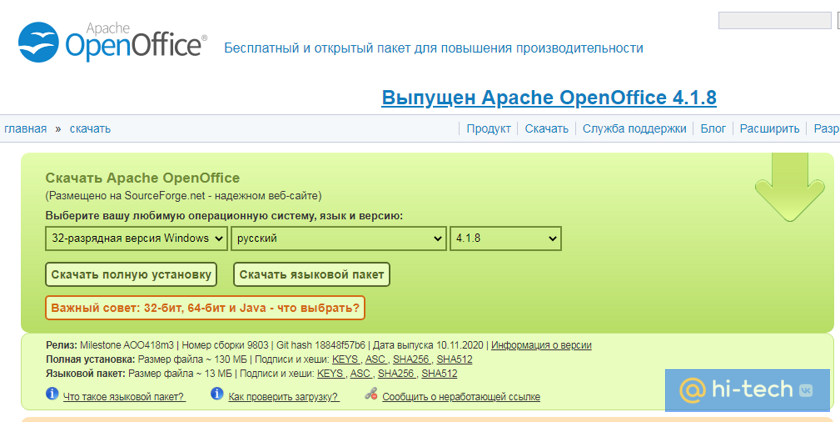The width and height of the screenshot is (840, 422).
Task: Open ASC link in 'Языковой пакет' row
Action: click(361, 373)
